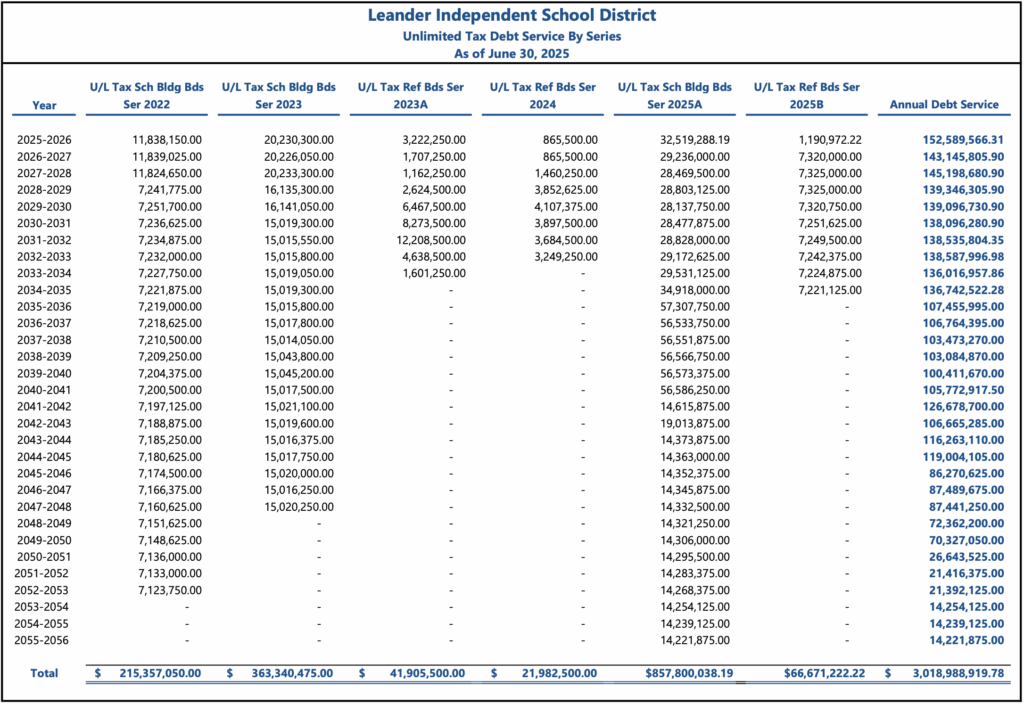The image size is (1024, 704).
Task: Click the value 1,460,250.00
Action: (x=566, y=173)
